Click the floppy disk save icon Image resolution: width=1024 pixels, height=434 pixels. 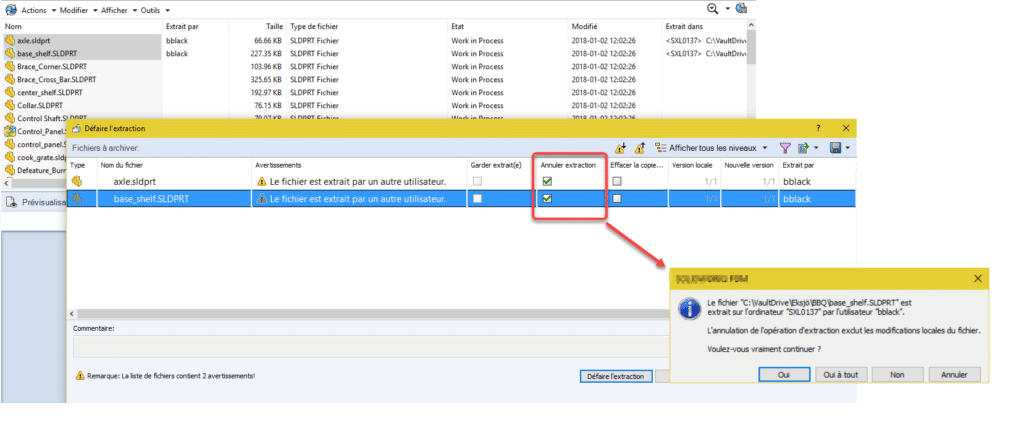(835, 148)
